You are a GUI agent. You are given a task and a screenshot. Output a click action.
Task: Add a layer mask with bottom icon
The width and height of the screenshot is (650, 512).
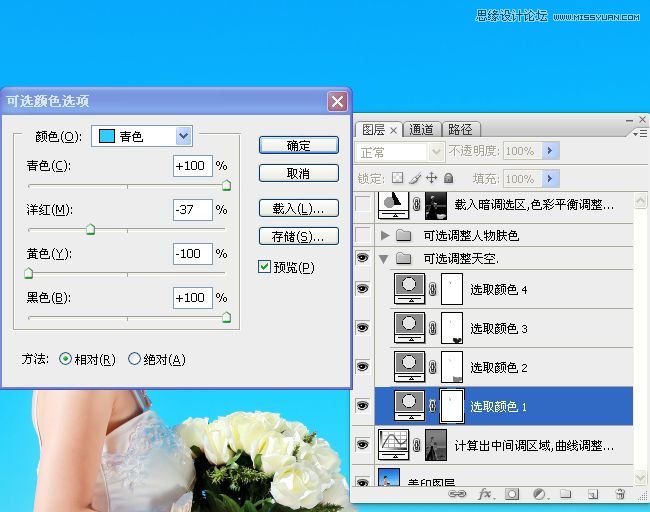pos(512,494)
